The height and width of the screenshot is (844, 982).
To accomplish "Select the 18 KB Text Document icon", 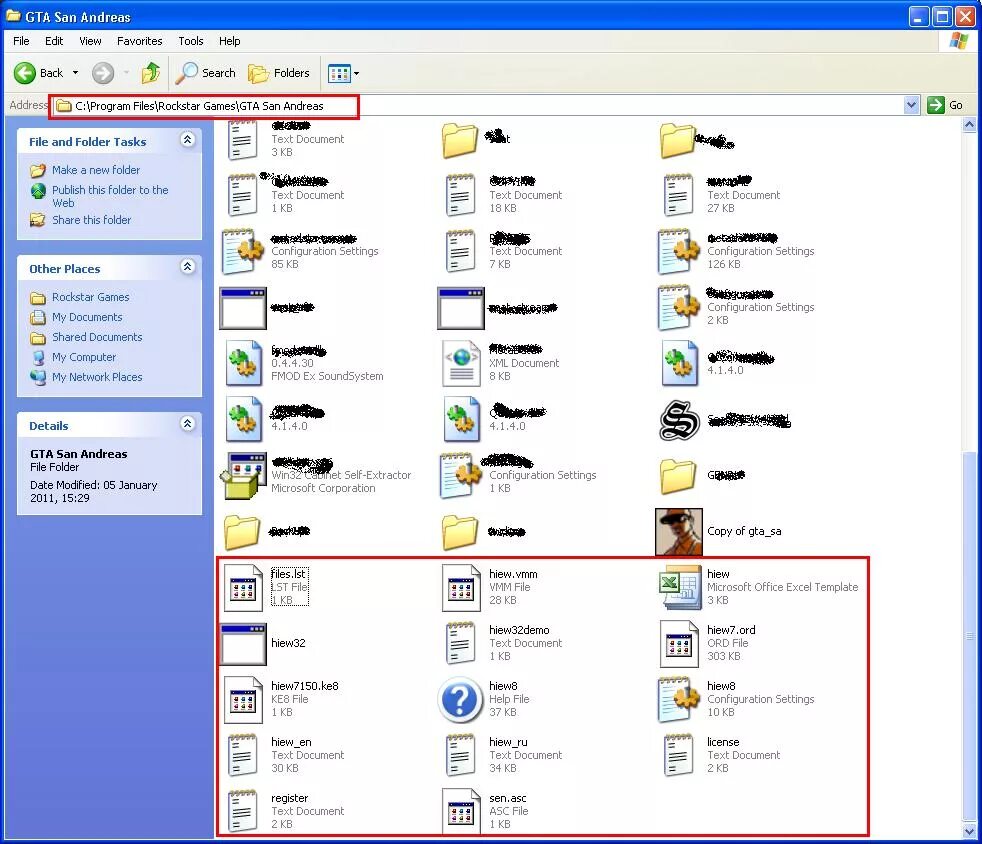I will pyautogui.click(x=460, y=195).
